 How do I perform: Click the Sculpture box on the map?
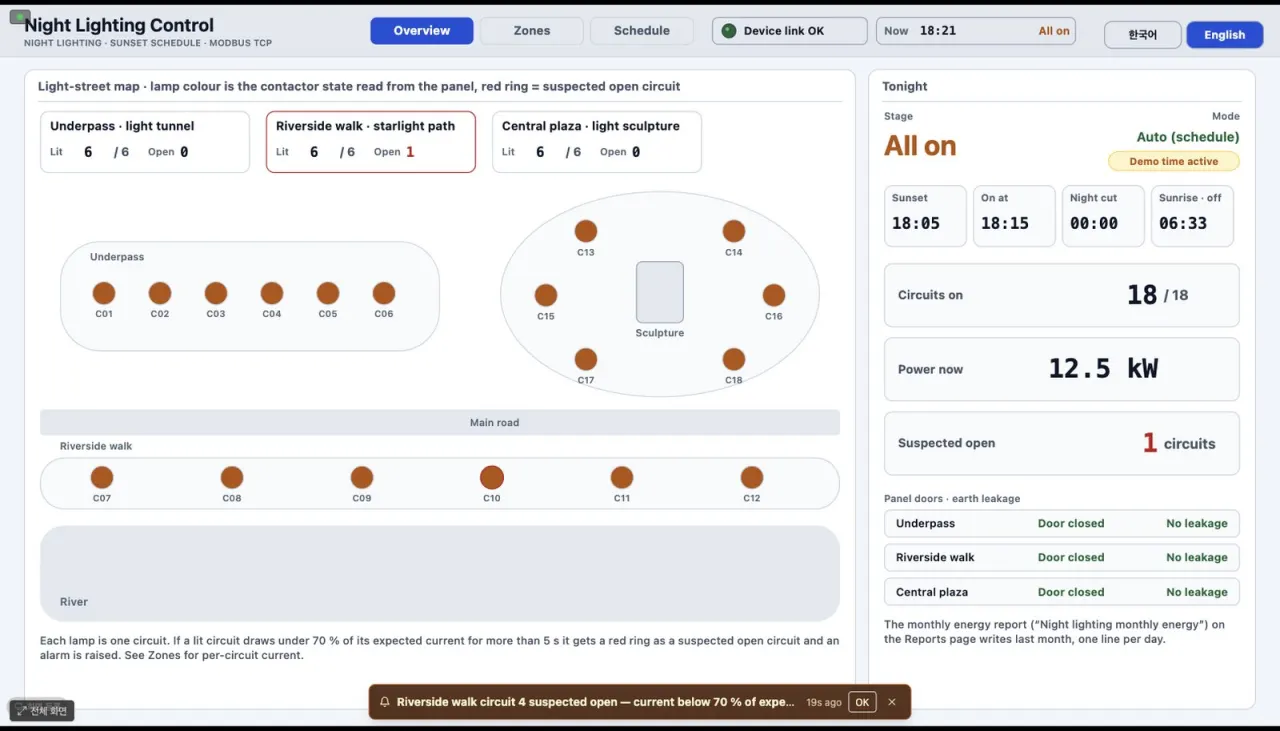click(660, 292)
